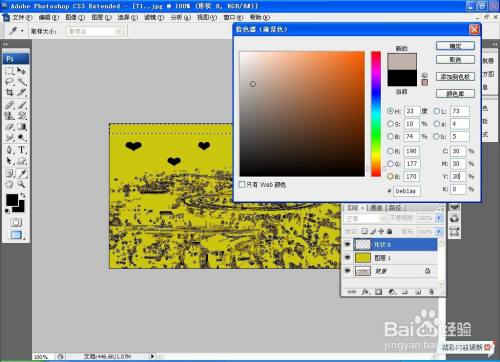The image size is (500, 362).
Task: Open the layer fill slider arrow
Action: tap(439, 231)
